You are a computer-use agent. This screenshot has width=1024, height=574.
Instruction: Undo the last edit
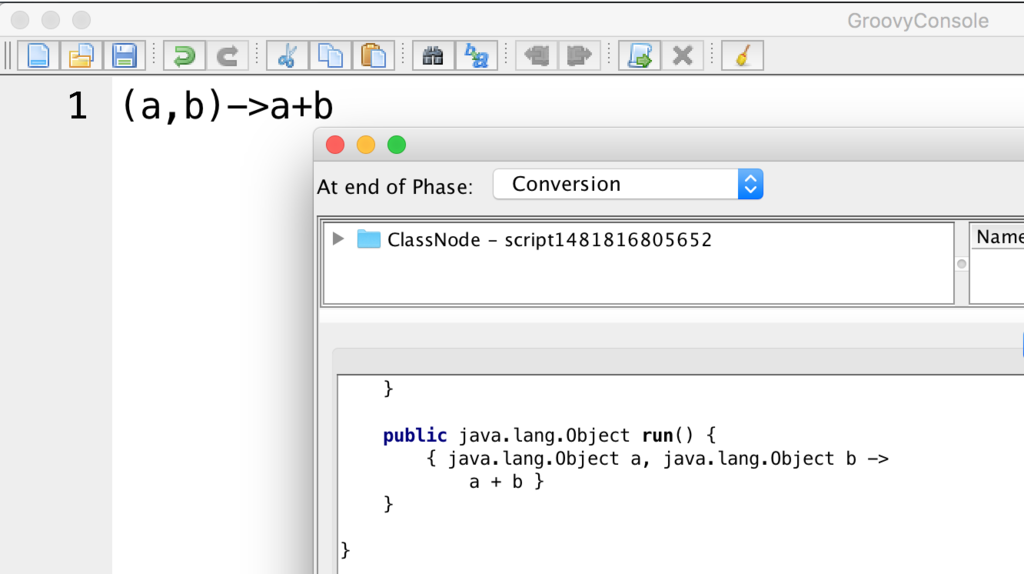[184, 56]
